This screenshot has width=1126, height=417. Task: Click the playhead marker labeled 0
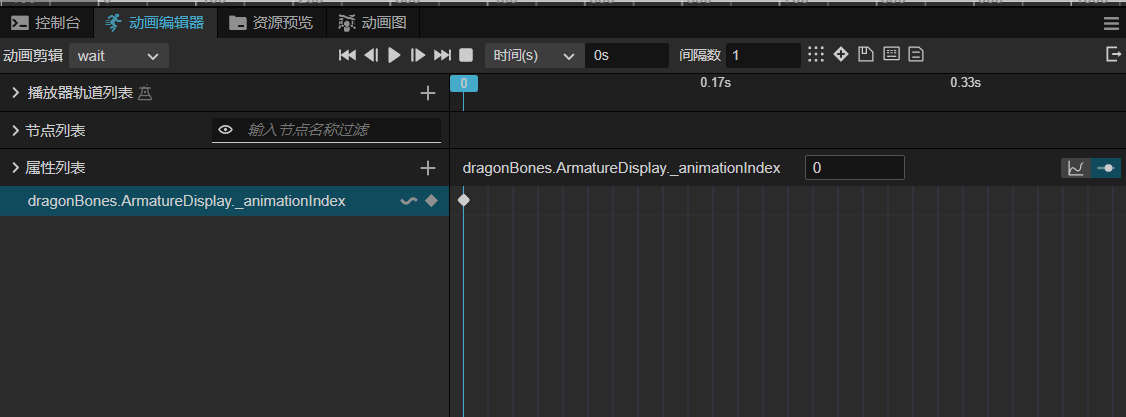point(464,83)
